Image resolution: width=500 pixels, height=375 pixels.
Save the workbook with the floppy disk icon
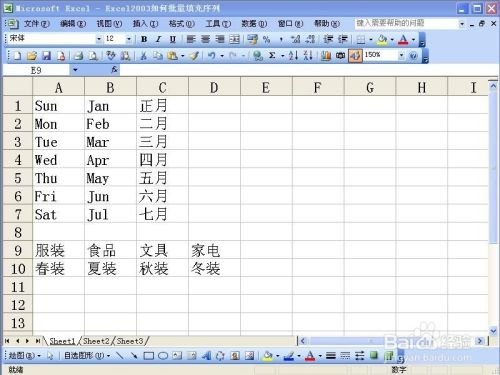pyautogui.click(x=46, y=56)
